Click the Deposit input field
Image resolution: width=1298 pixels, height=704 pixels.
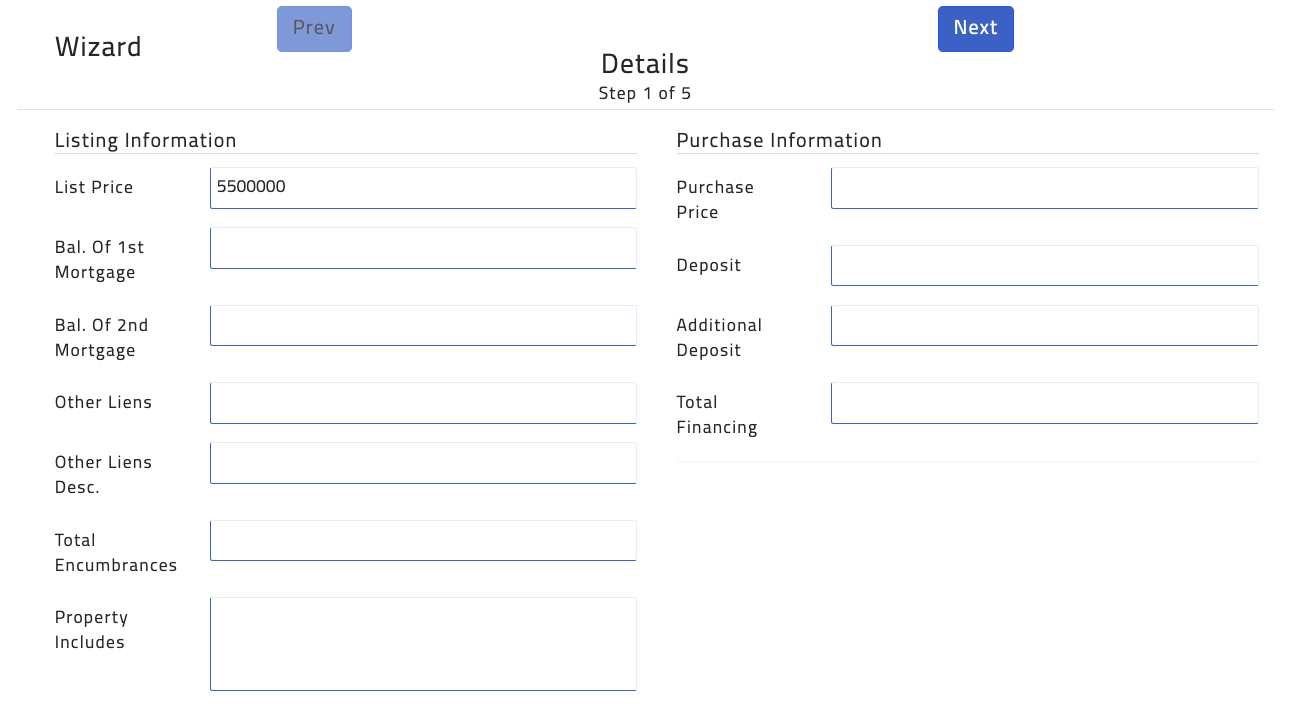(x=1043, y=265)
